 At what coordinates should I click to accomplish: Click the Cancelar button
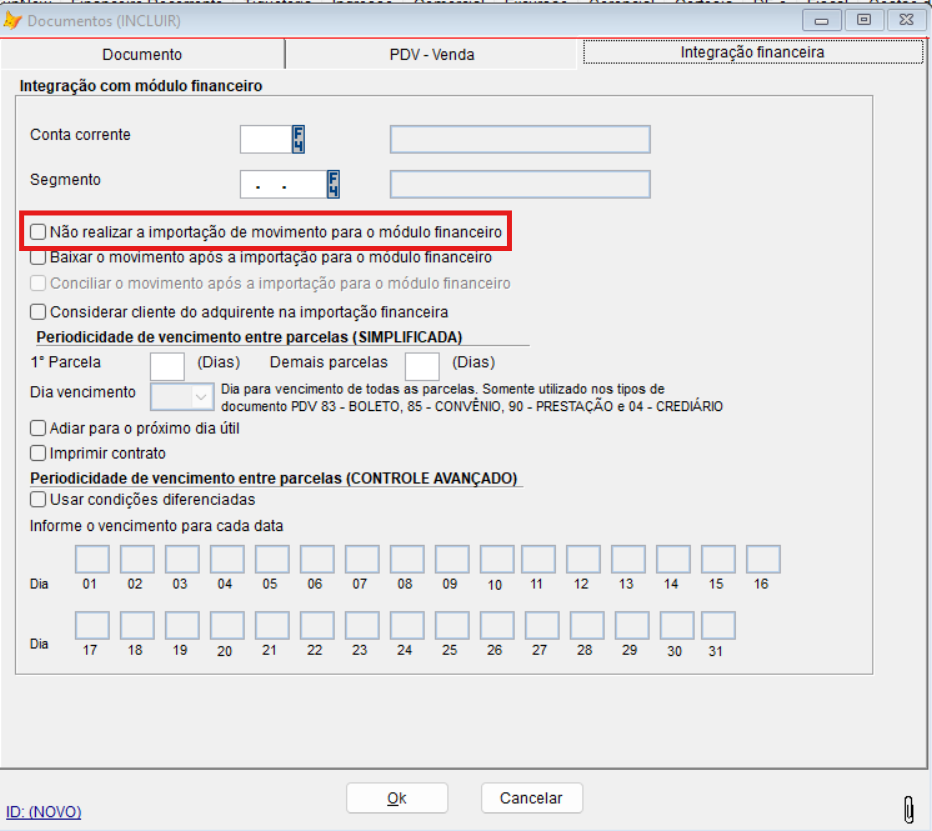point(531,798)
